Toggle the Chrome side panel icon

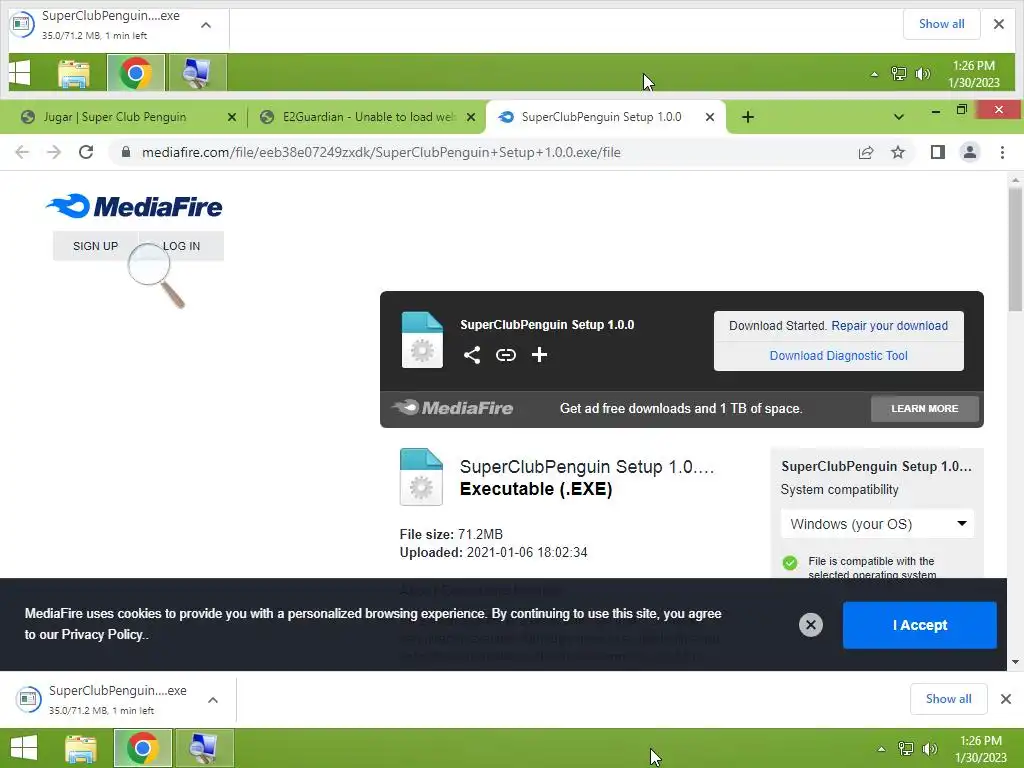(x=938, y=152)
